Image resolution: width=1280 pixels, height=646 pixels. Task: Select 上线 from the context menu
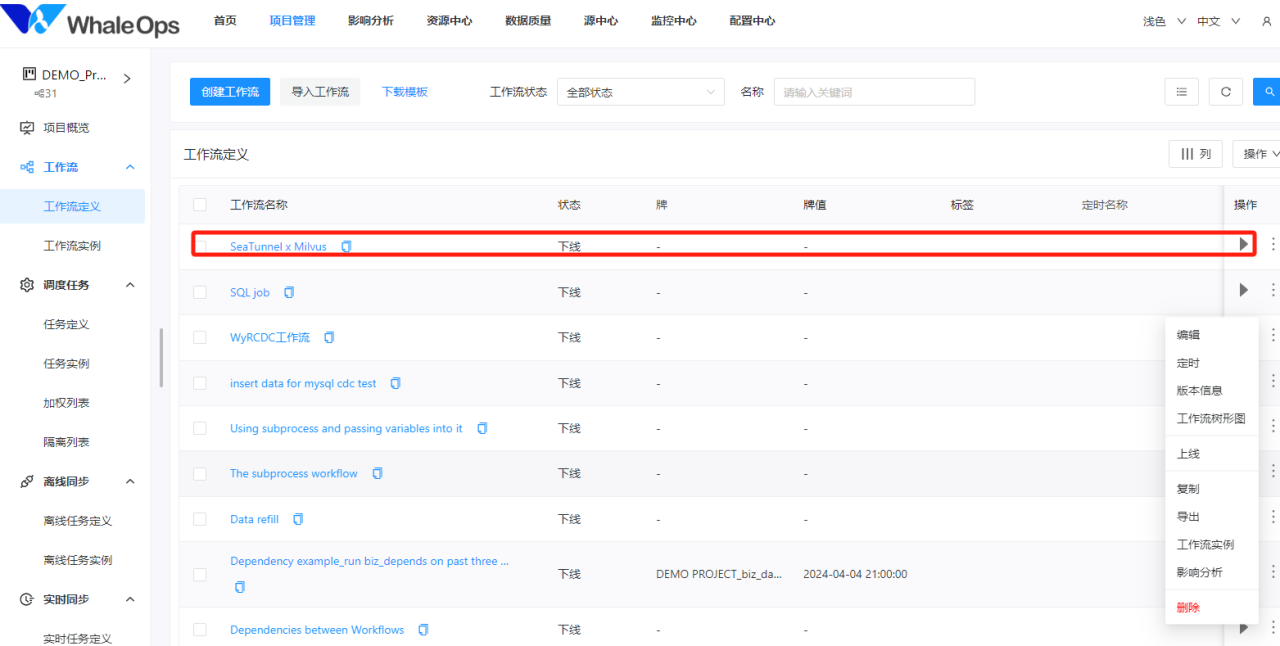(1188, 454)
